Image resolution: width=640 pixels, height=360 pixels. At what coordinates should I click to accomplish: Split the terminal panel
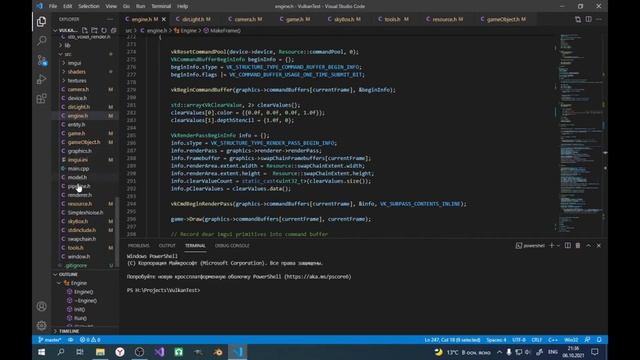pos(568,245)
